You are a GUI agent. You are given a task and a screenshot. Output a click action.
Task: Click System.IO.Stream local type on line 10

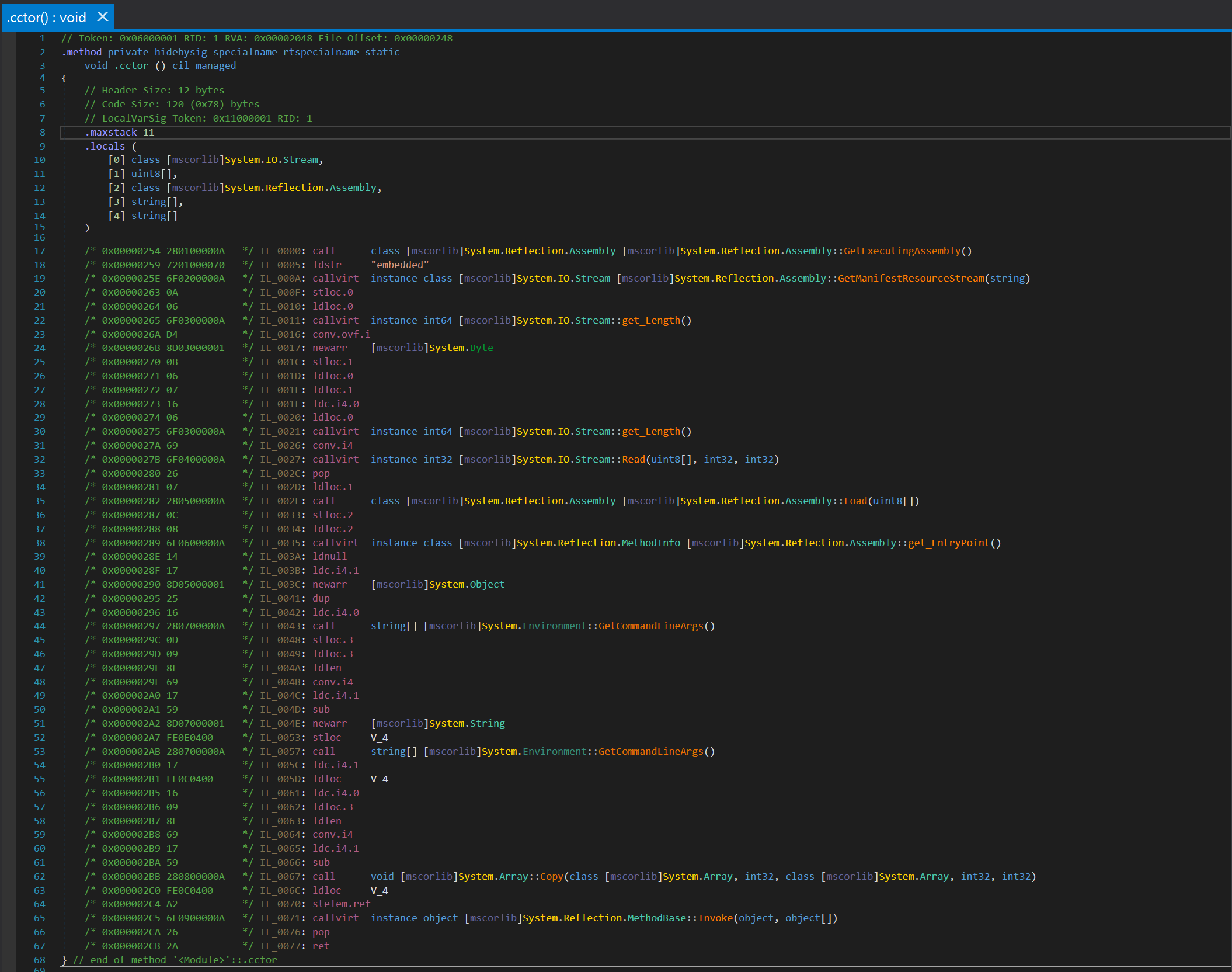272,159
